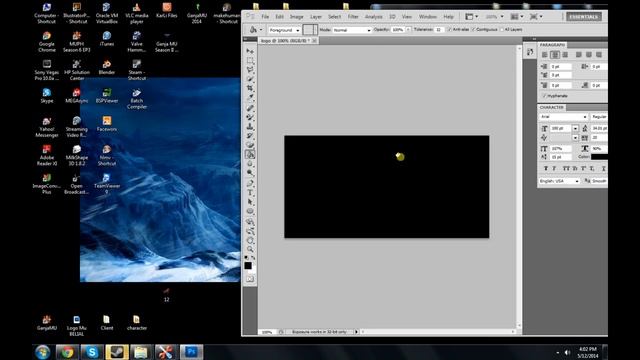
Task: Select the Hand tool
Action: click(x=250, y=240)
